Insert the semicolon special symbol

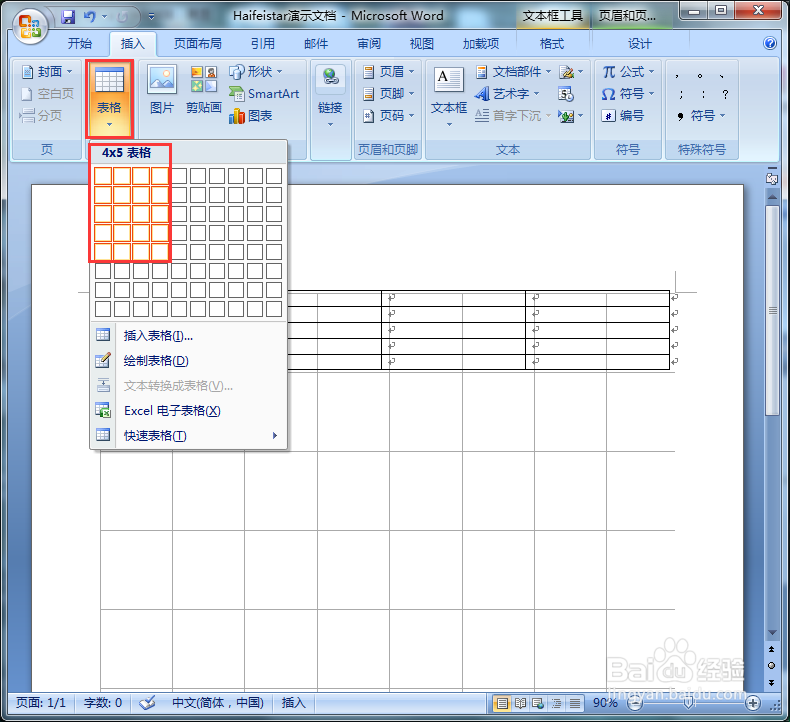[x=681, y=94]
